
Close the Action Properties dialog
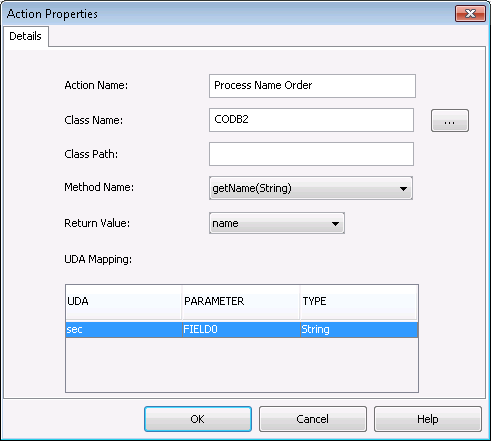click(x=470, y=14)
